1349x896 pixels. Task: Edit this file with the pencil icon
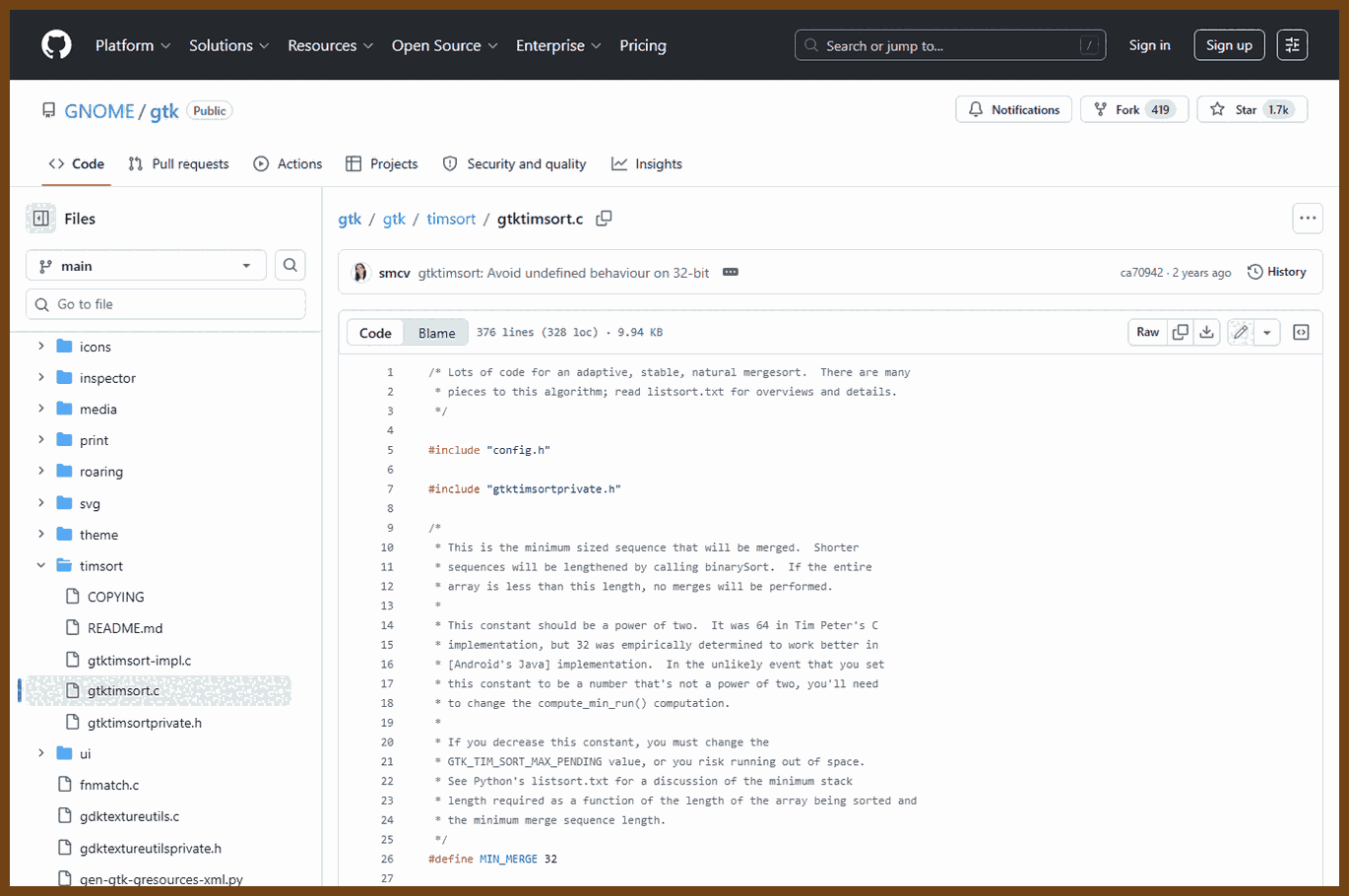[1241, 333]
